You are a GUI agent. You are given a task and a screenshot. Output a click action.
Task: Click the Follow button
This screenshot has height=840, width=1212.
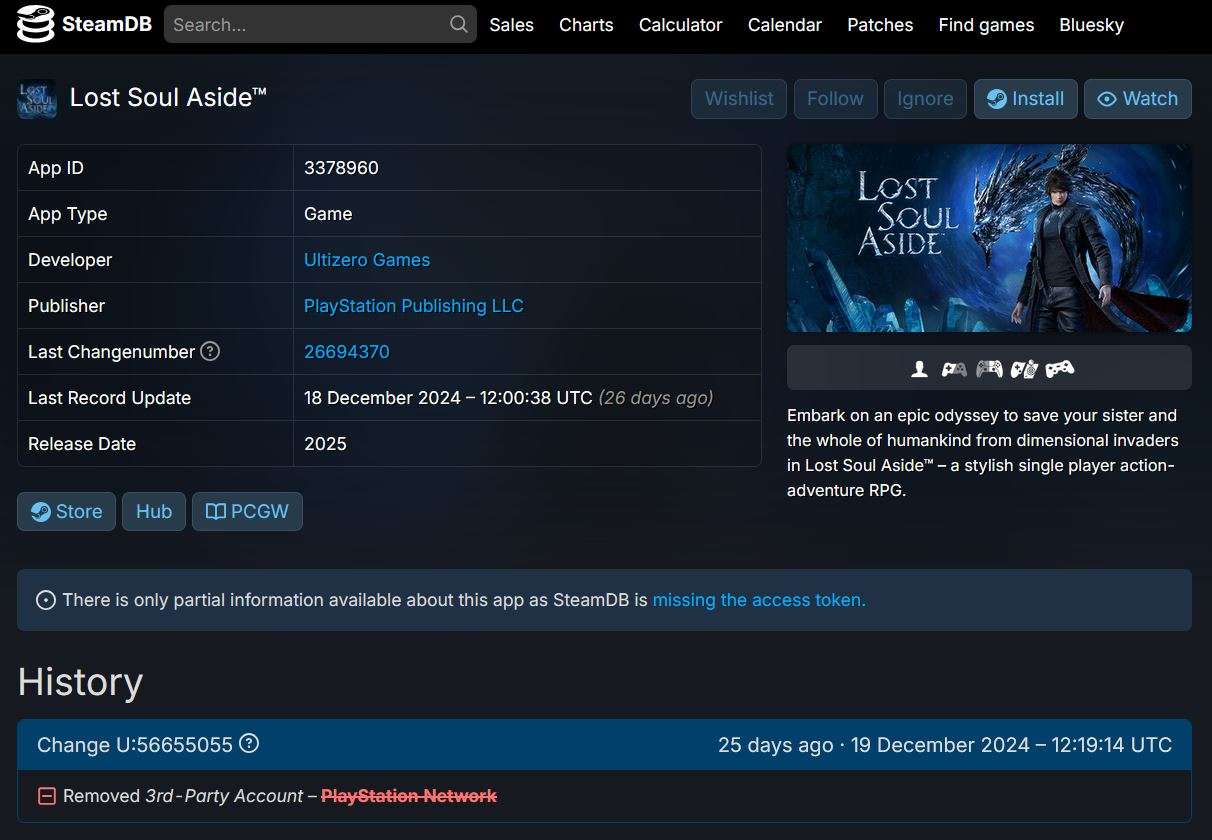(x=835, y=99)
